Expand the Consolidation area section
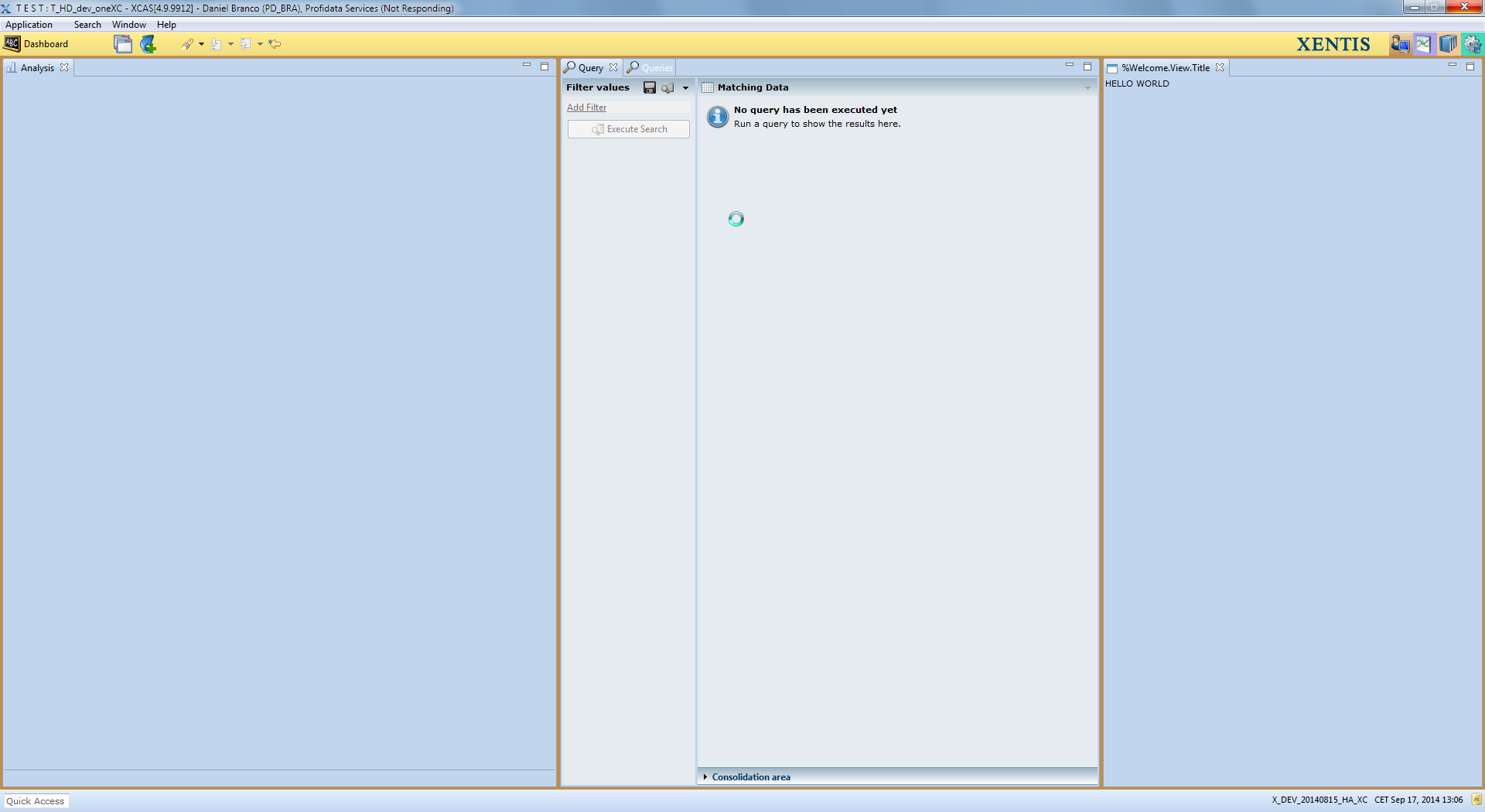The height and width of the screenshot is (812, 1485). [705, 776]
